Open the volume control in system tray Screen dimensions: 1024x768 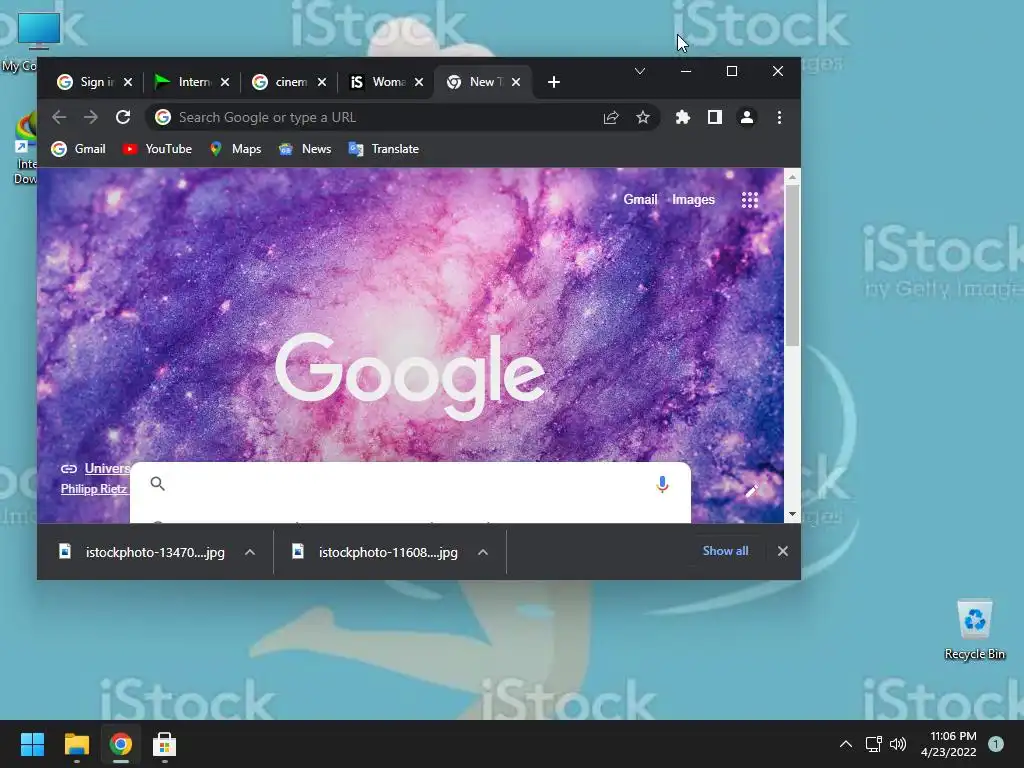pos(898,744)
